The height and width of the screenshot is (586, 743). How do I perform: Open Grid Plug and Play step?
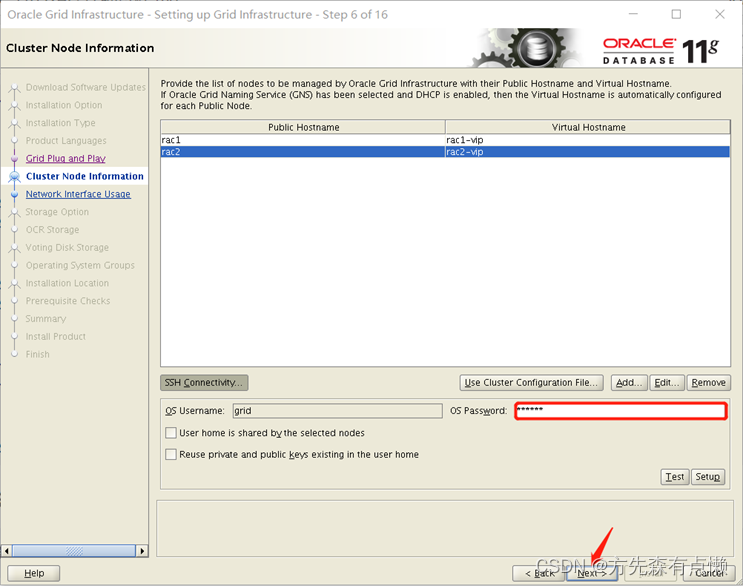pyautogui.click(x=66, y=159)
